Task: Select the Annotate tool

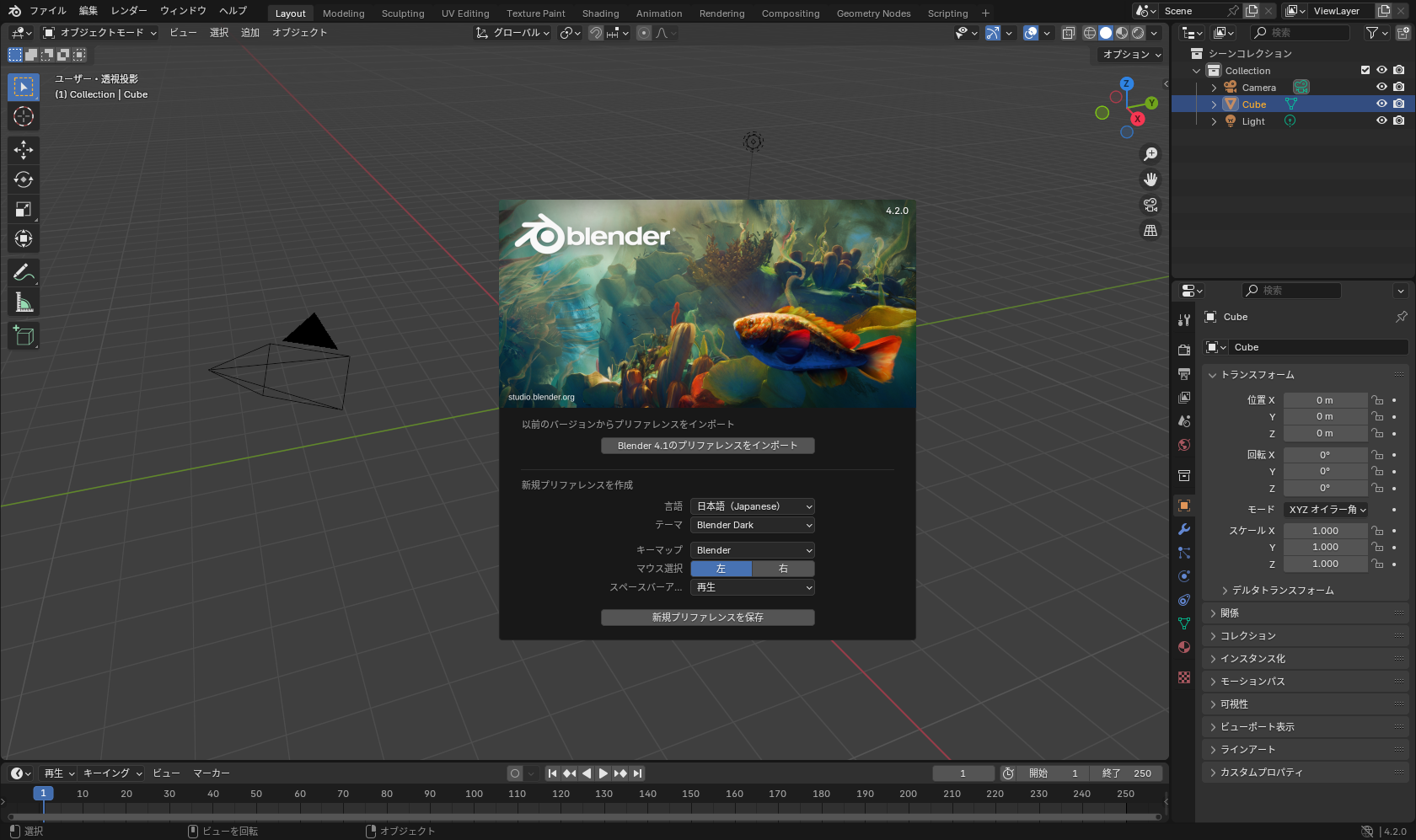Action: pos(23,271)
